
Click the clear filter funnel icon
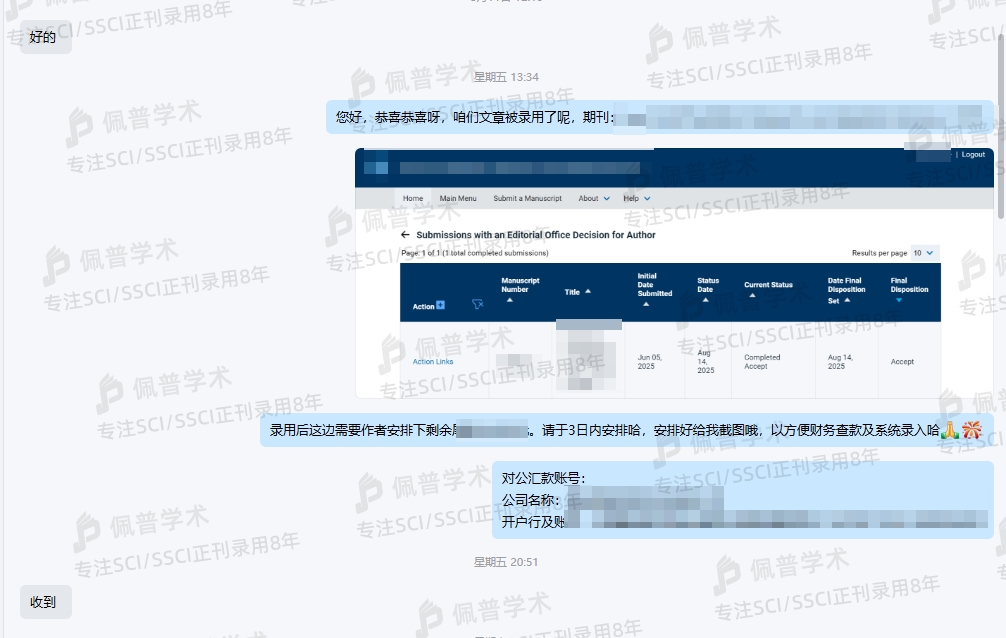click(x=477, y=305)
